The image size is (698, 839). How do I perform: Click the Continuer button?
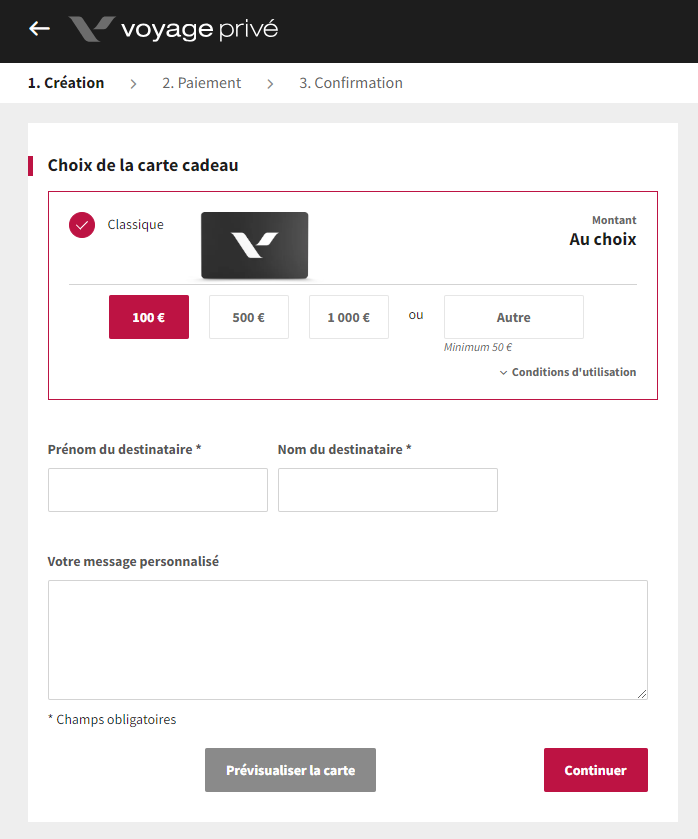596,770
